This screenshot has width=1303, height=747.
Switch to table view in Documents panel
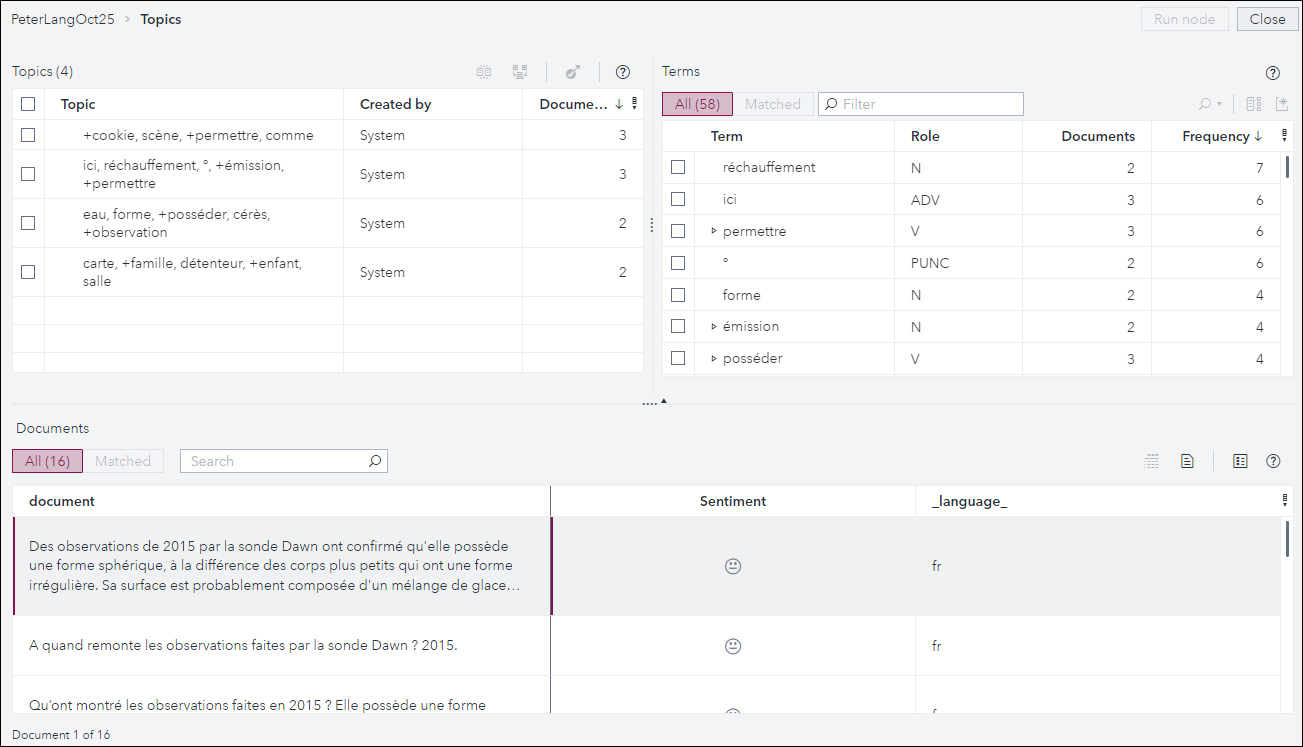point(1151,461)
